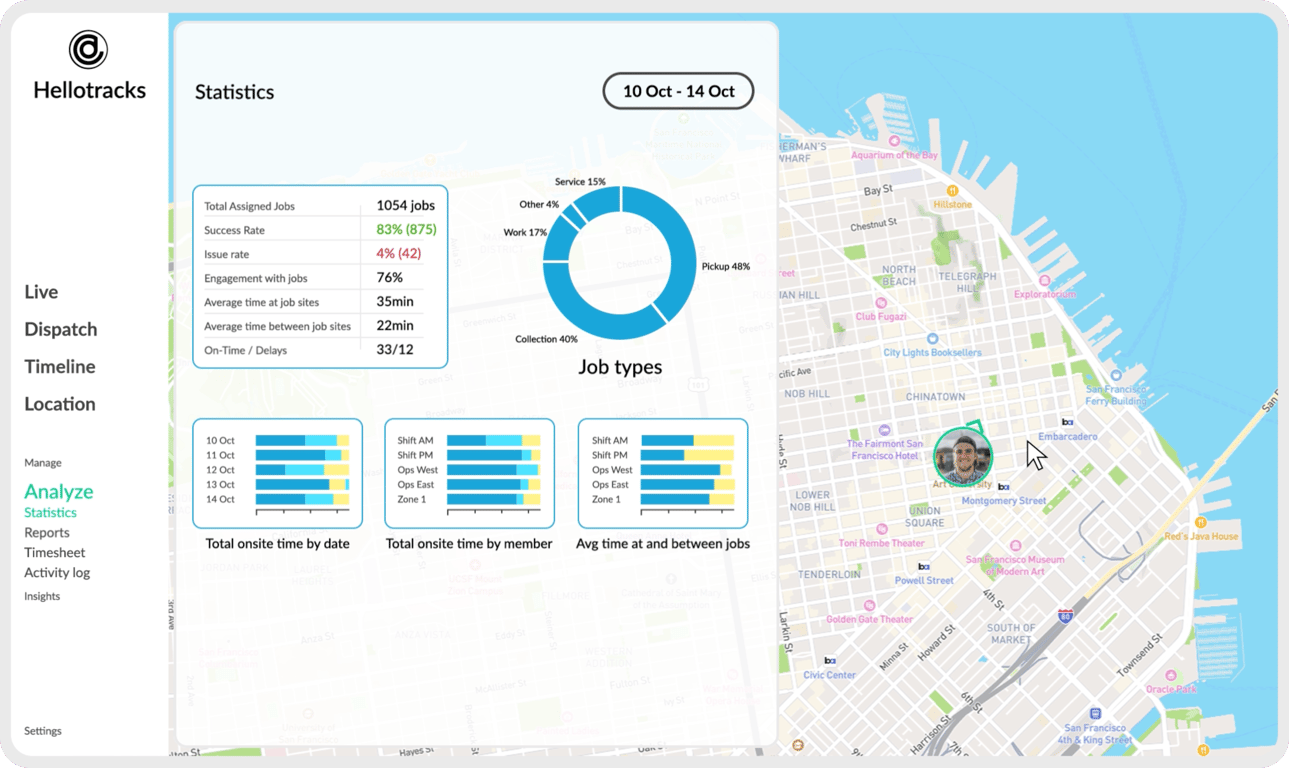Screen dimensions: 1289x768
Task: Open the Timeline section
Action: 60,366
